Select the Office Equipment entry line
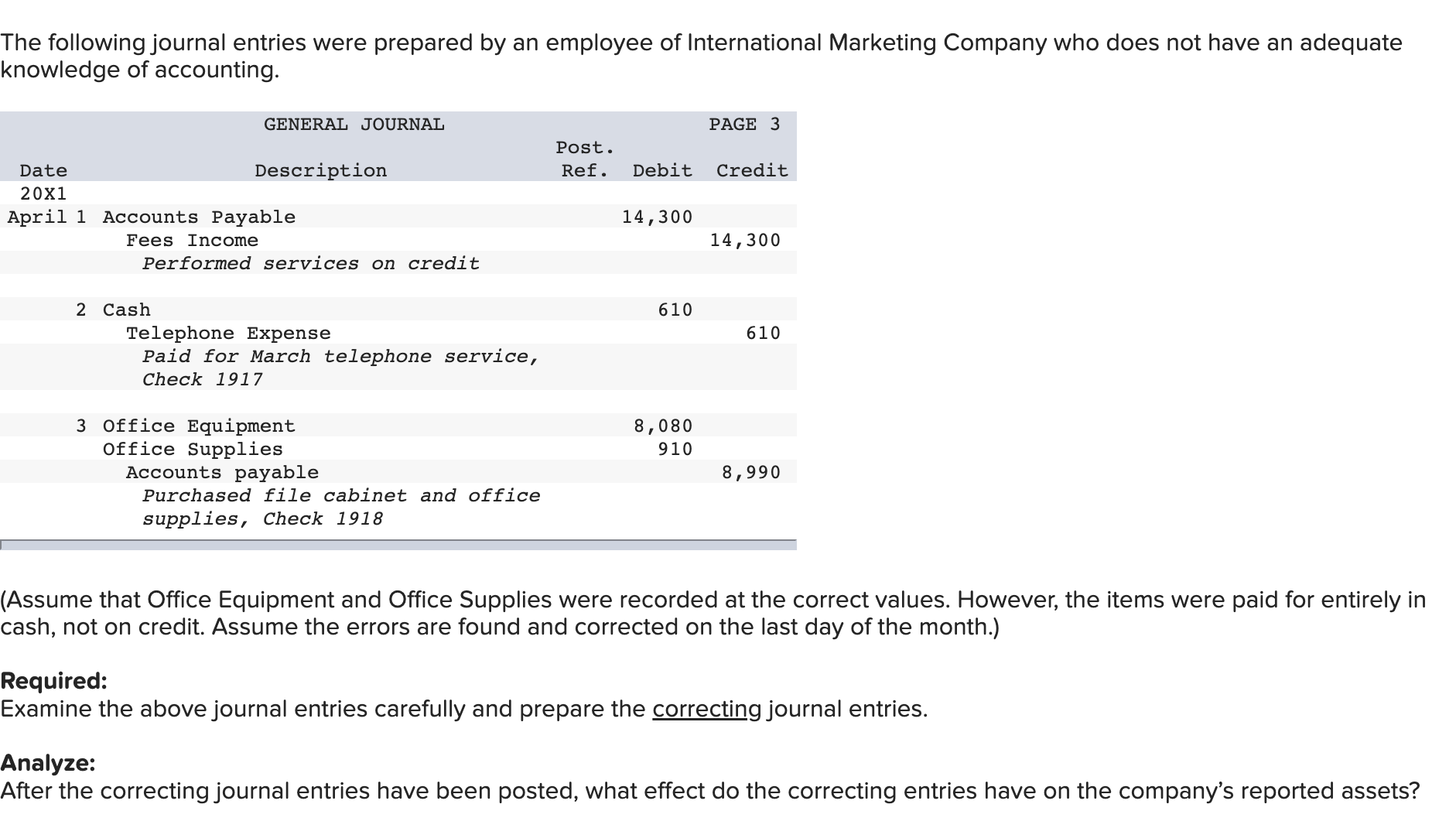1456x828 pixels. pos(398,426)
